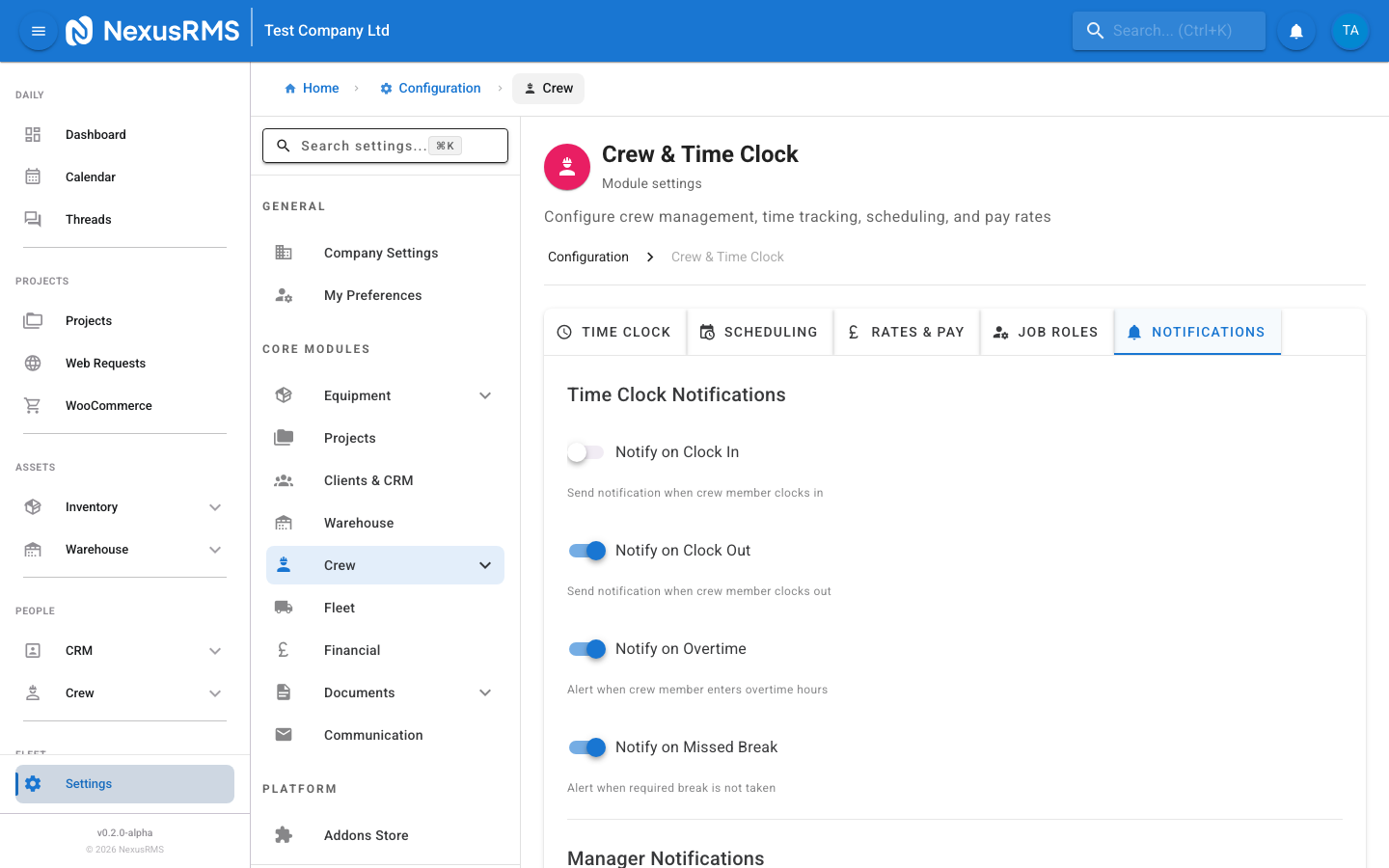Click the notifications bell icon in the header

1295,30
